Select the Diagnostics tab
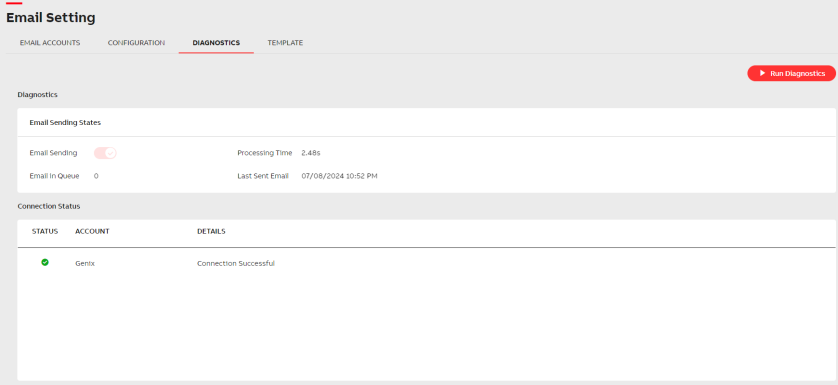The height and width of the screenshot is (385, 838). pyautogui.click(x=216, y=43)
